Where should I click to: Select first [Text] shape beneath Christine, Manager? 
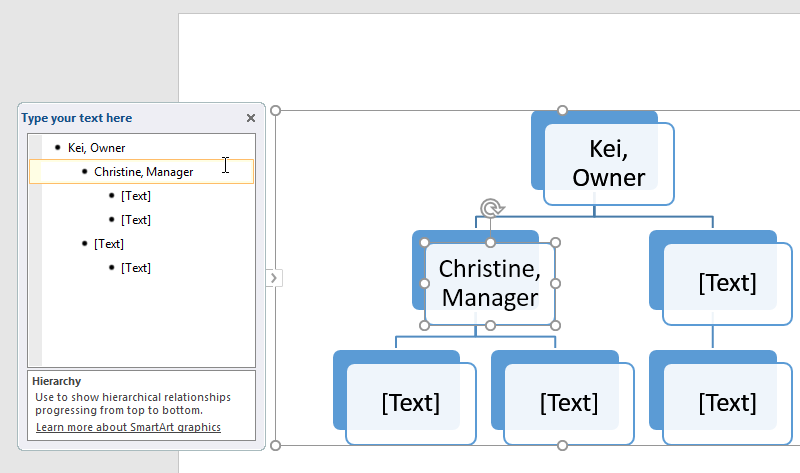(x=410, y=403)
